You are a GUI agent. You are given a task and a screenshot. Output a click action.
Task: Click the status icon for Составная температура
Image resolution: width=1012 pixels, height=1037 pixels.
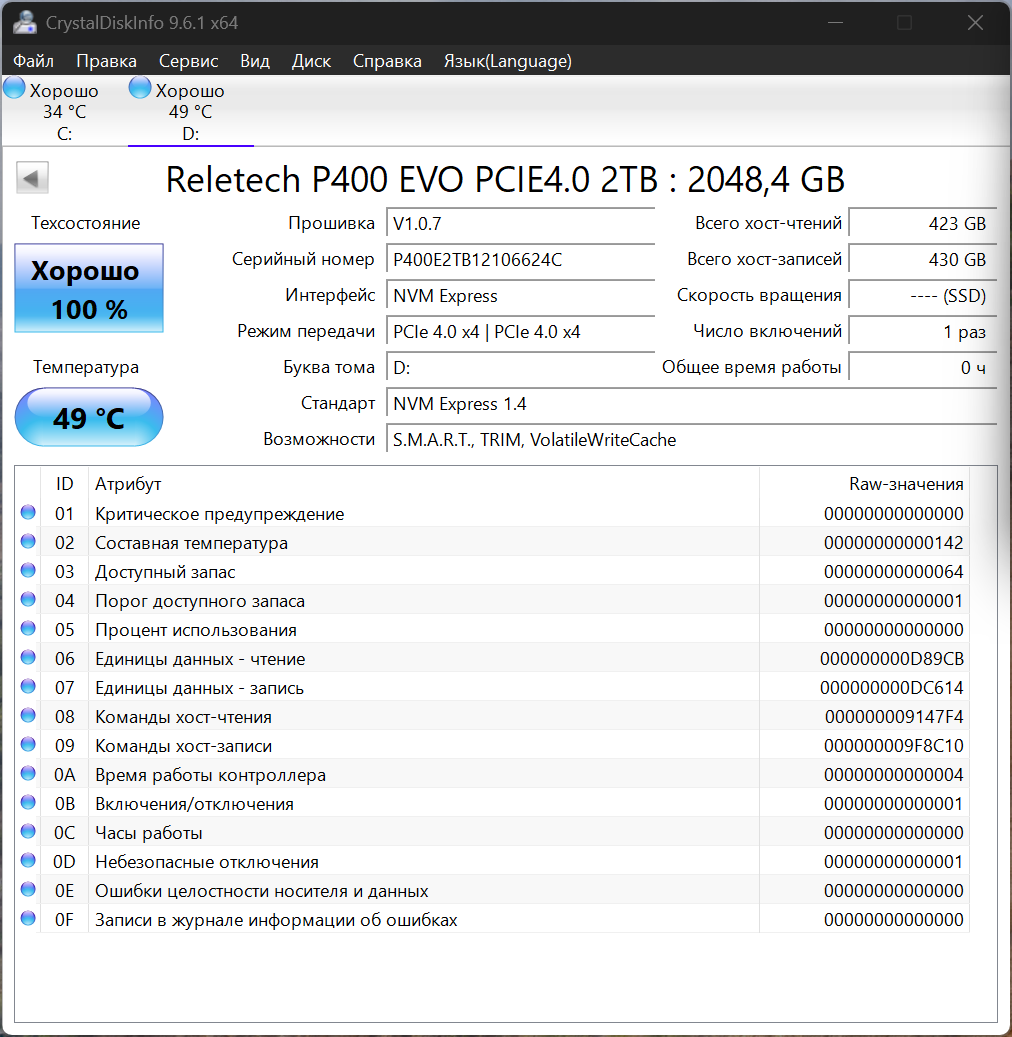(28, 542)
